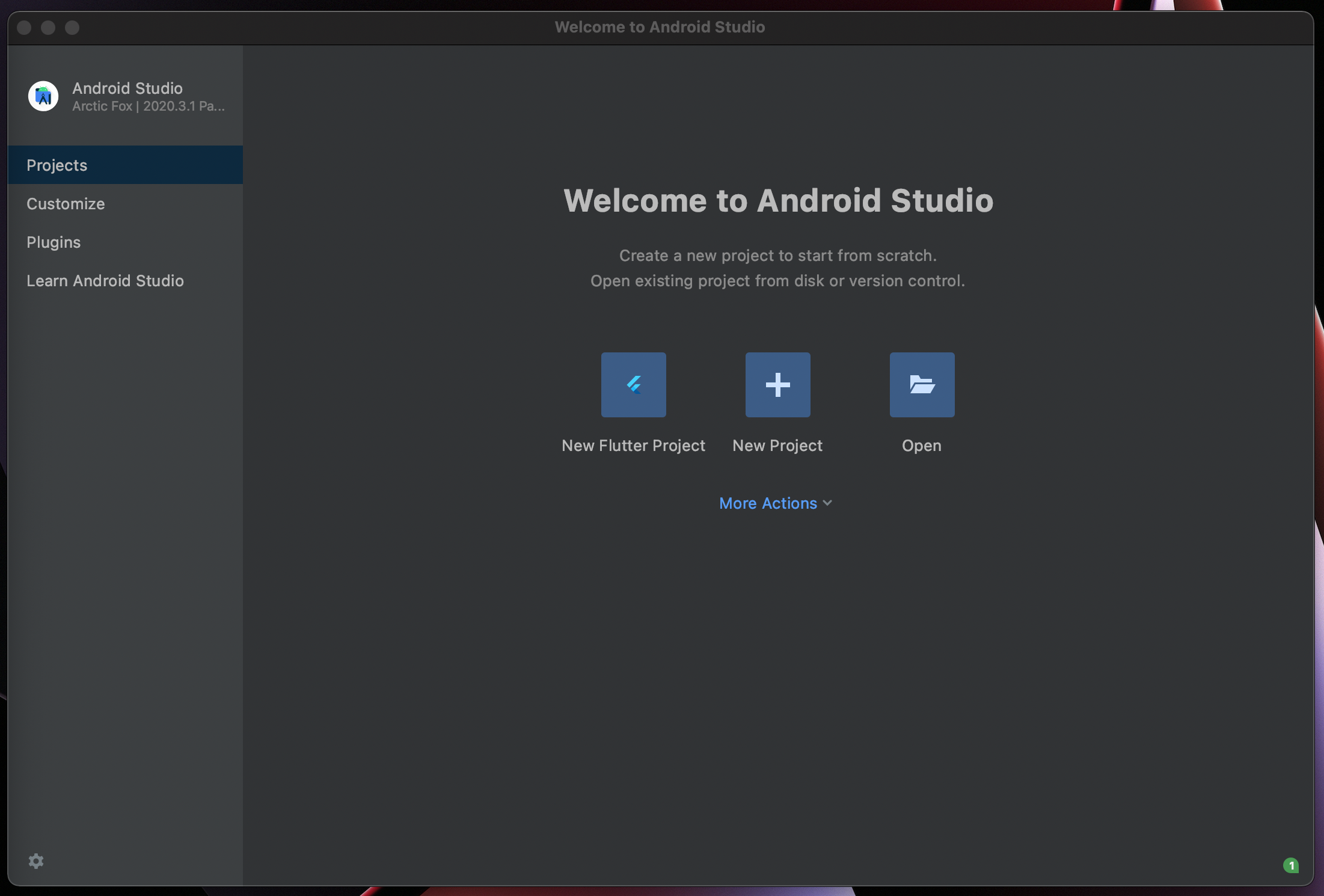Click the Android Studio logo
1324x896 pixels.
point(43,96)
